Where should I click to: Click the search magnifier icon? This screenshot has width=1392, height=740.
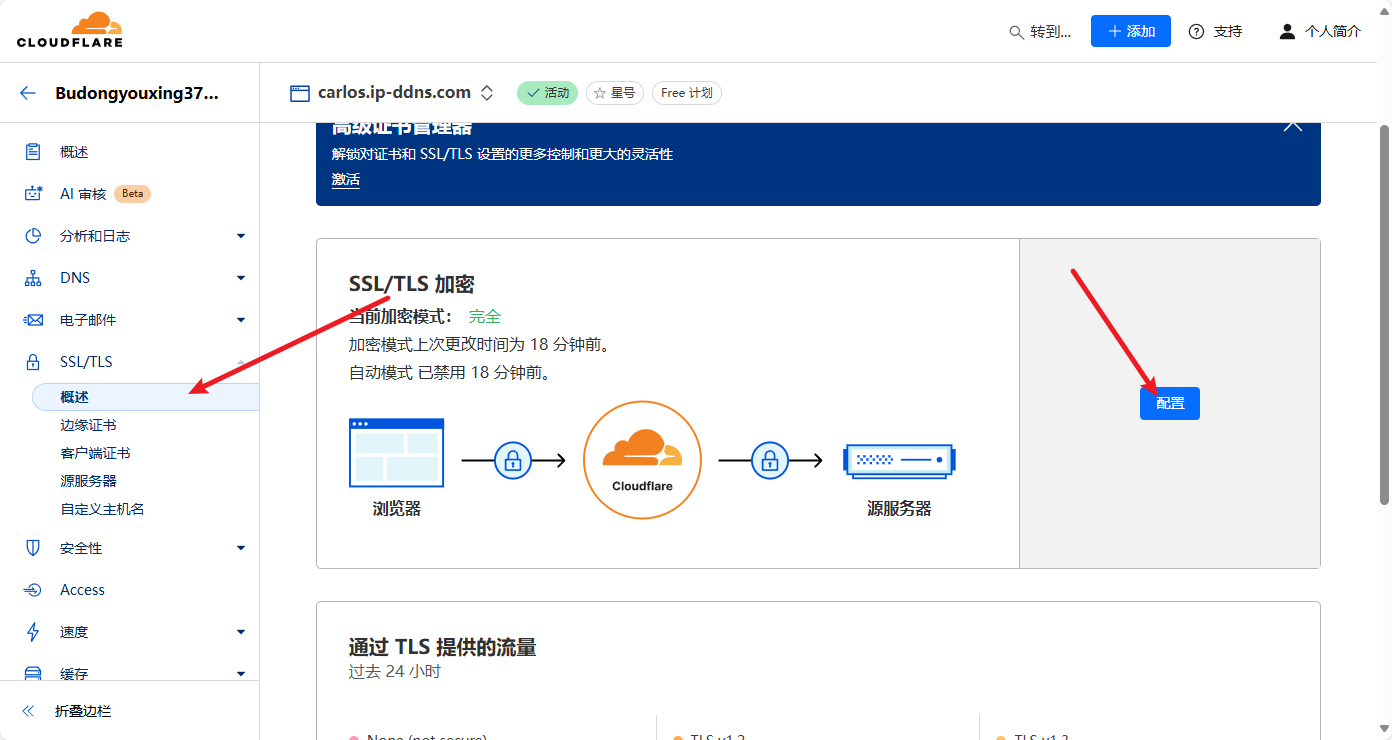point(1016,32)
